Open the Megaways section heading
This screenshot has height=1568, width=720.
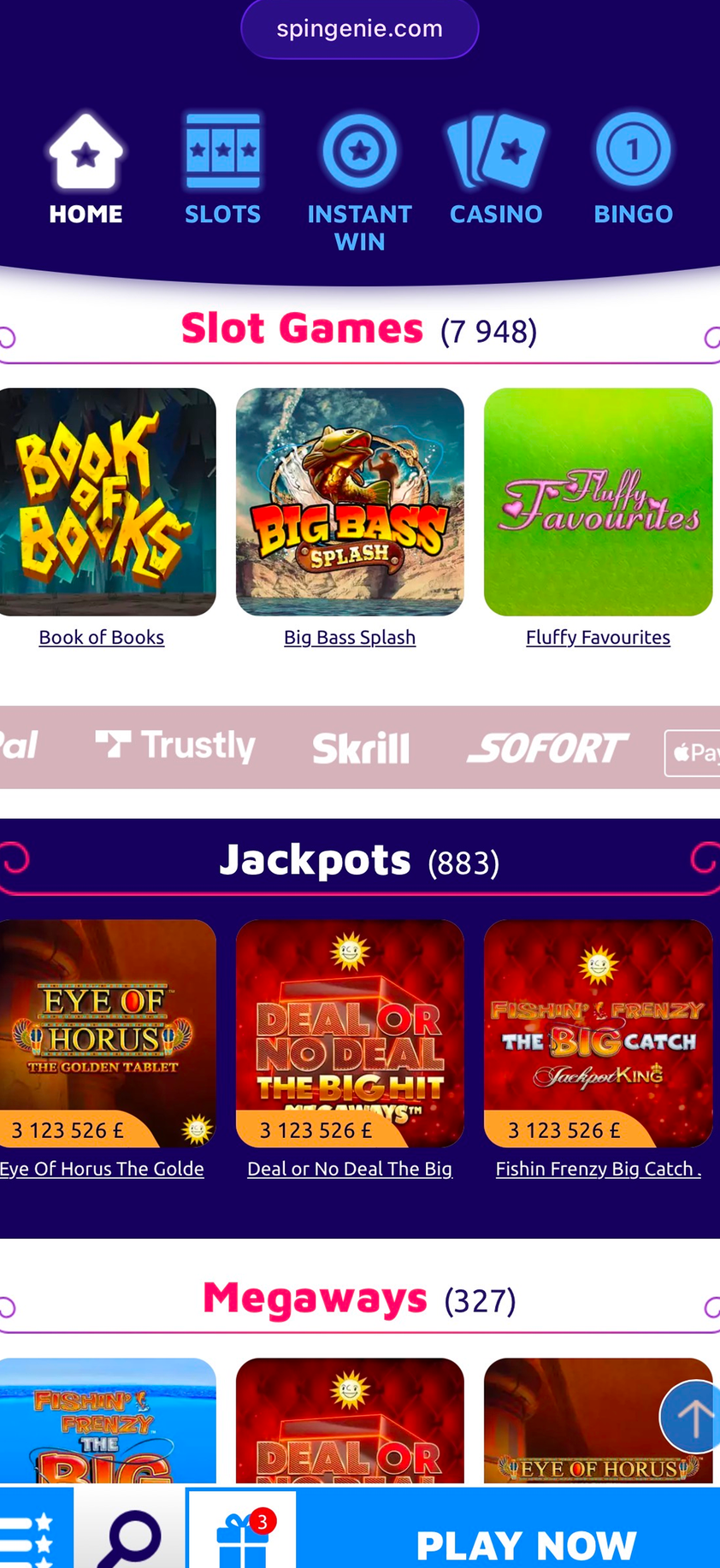tap(315, 1299)
